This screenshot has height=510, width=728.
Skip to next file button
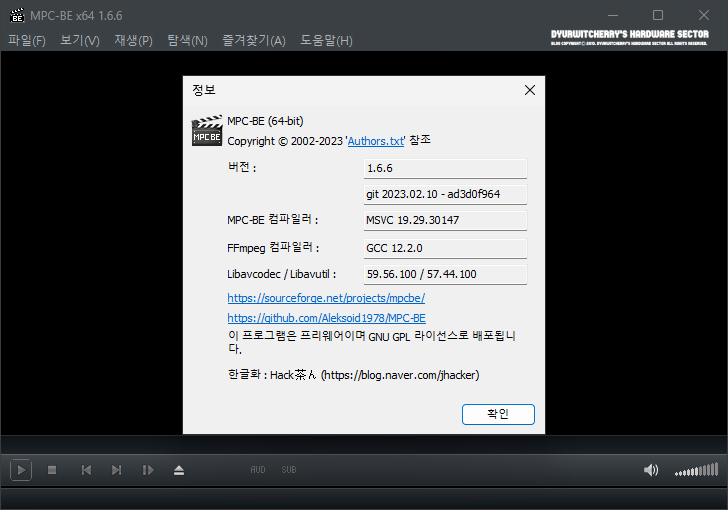pyautogui.click(x=117, y=470)
